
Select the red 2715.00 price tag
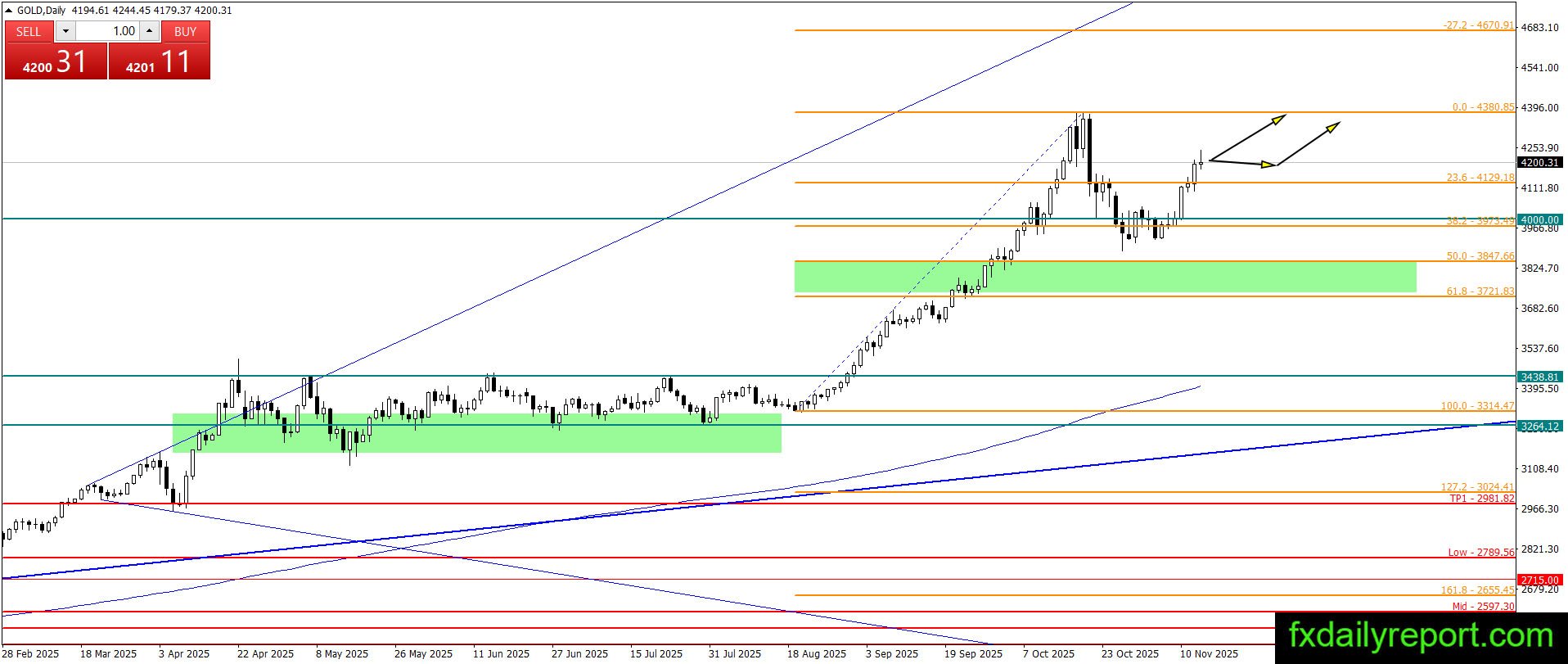point(1539,580)
